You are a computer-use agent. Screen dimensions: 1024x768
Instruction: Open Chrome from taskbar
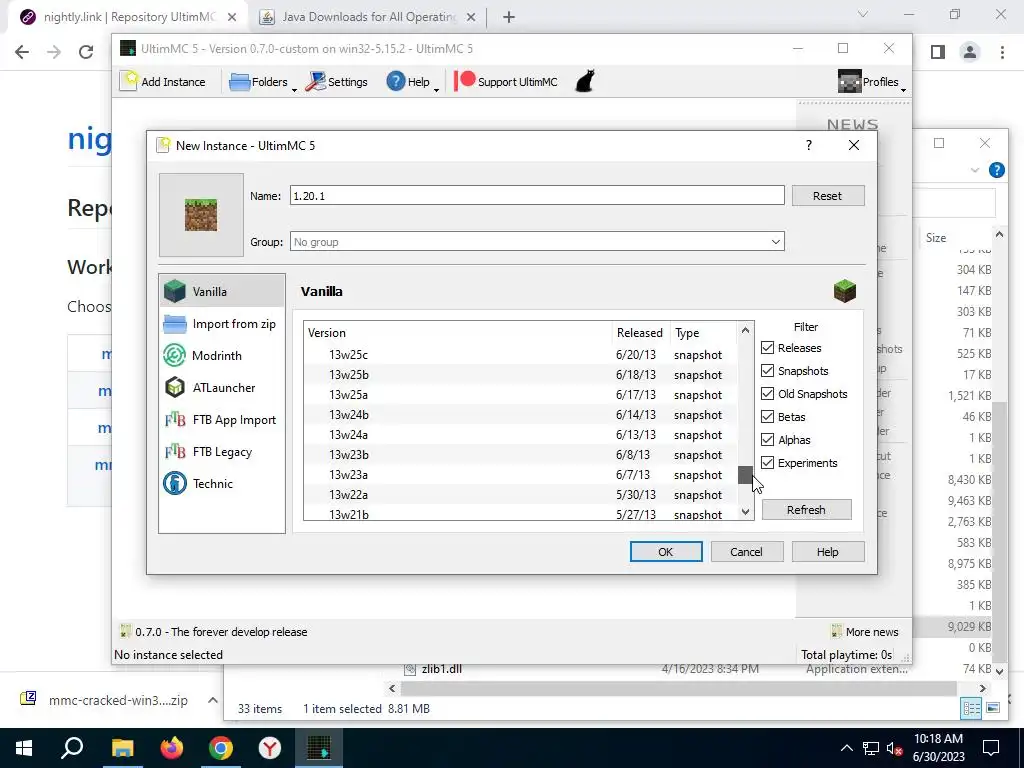[x=221, y=748]
